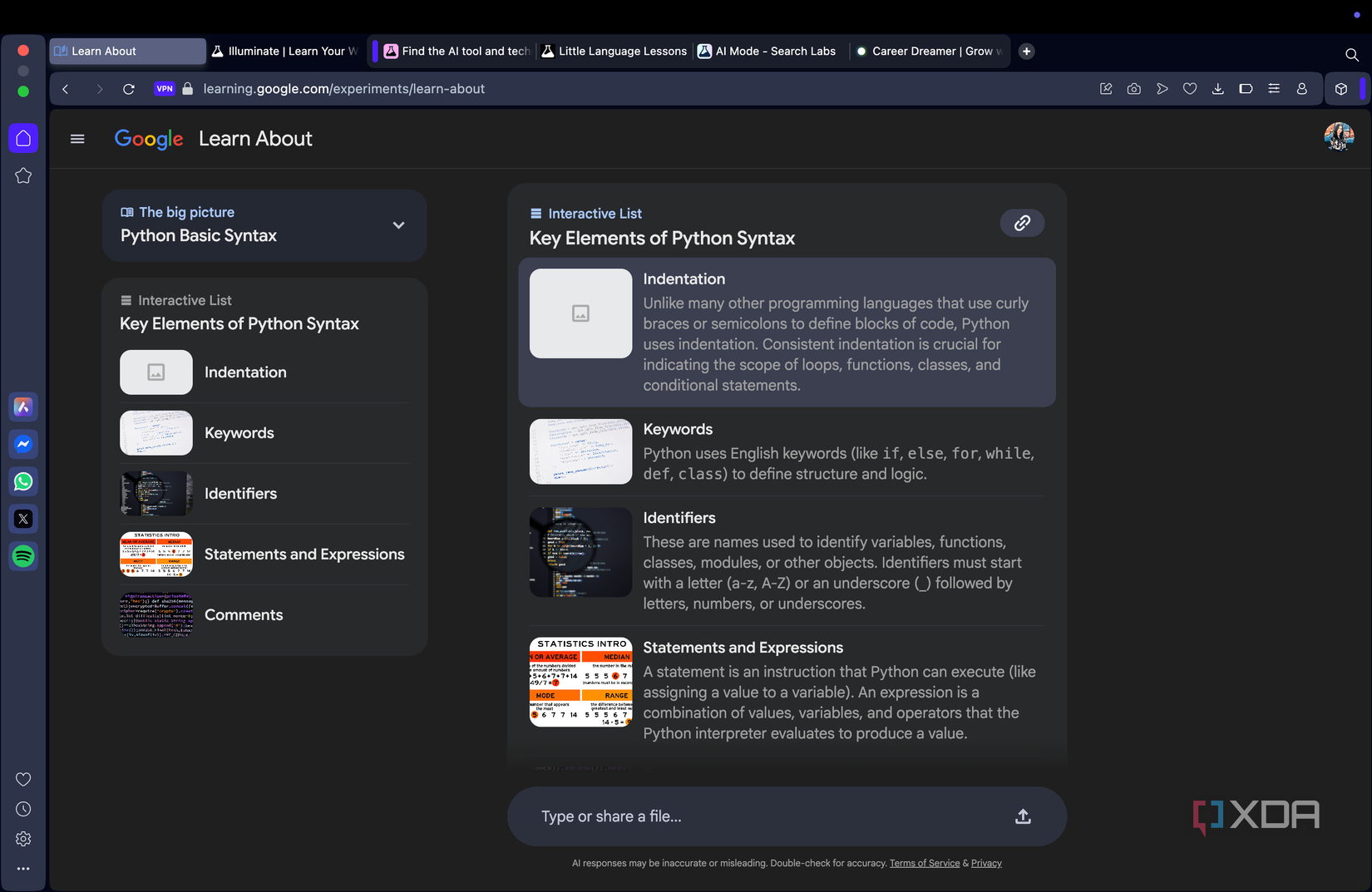Click the battery saver icon in toolbar
The height and width of the screenshot is (892, 1372).
point(1246,89)
